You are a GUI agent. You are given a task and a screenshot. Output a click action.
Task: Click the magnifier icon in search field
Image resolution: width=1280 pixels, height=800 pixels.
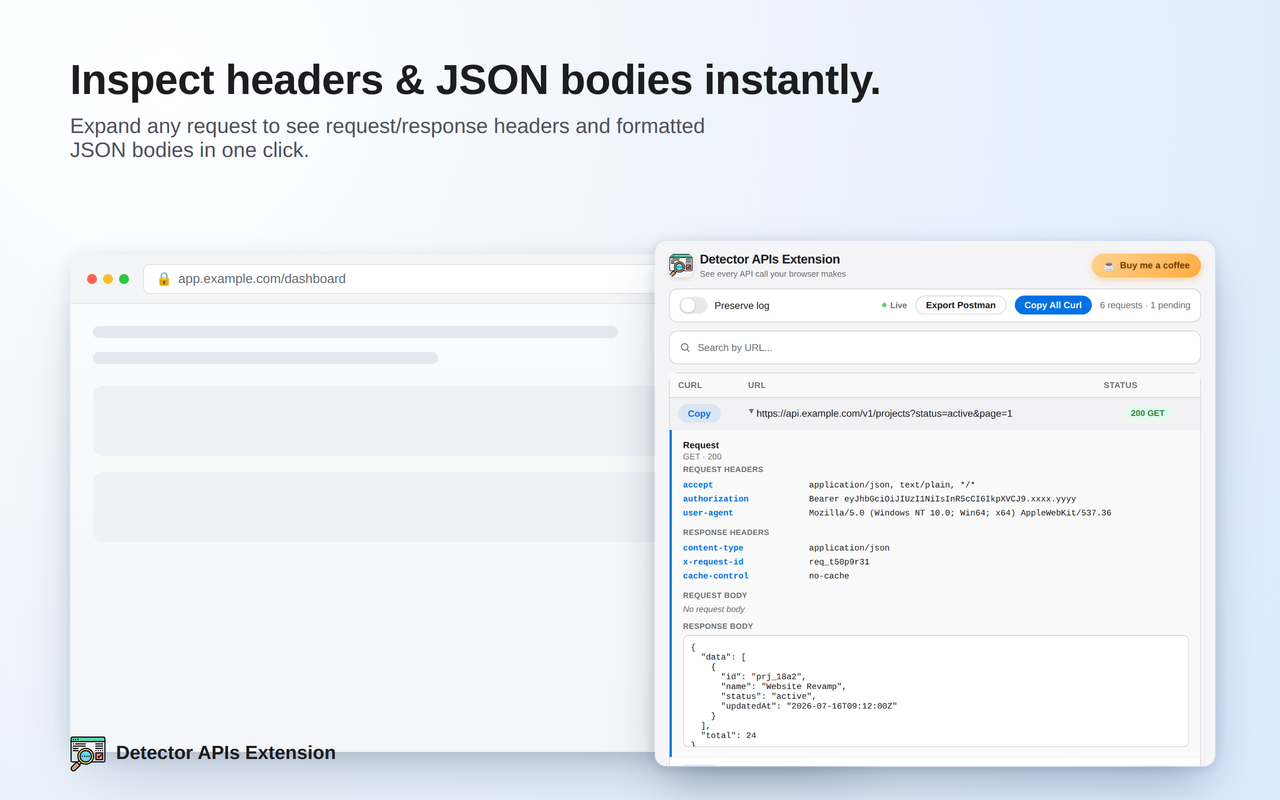tap(685, 348)
